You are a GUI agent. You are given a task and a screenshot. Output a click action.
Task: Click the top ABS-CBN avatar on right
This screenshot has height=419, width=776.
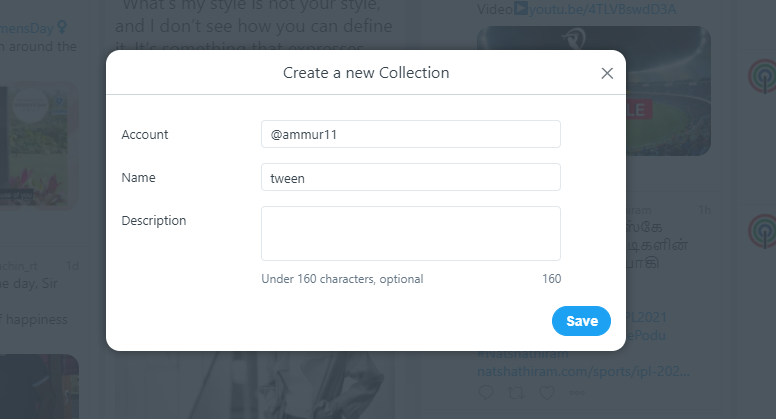click(762, 77)
